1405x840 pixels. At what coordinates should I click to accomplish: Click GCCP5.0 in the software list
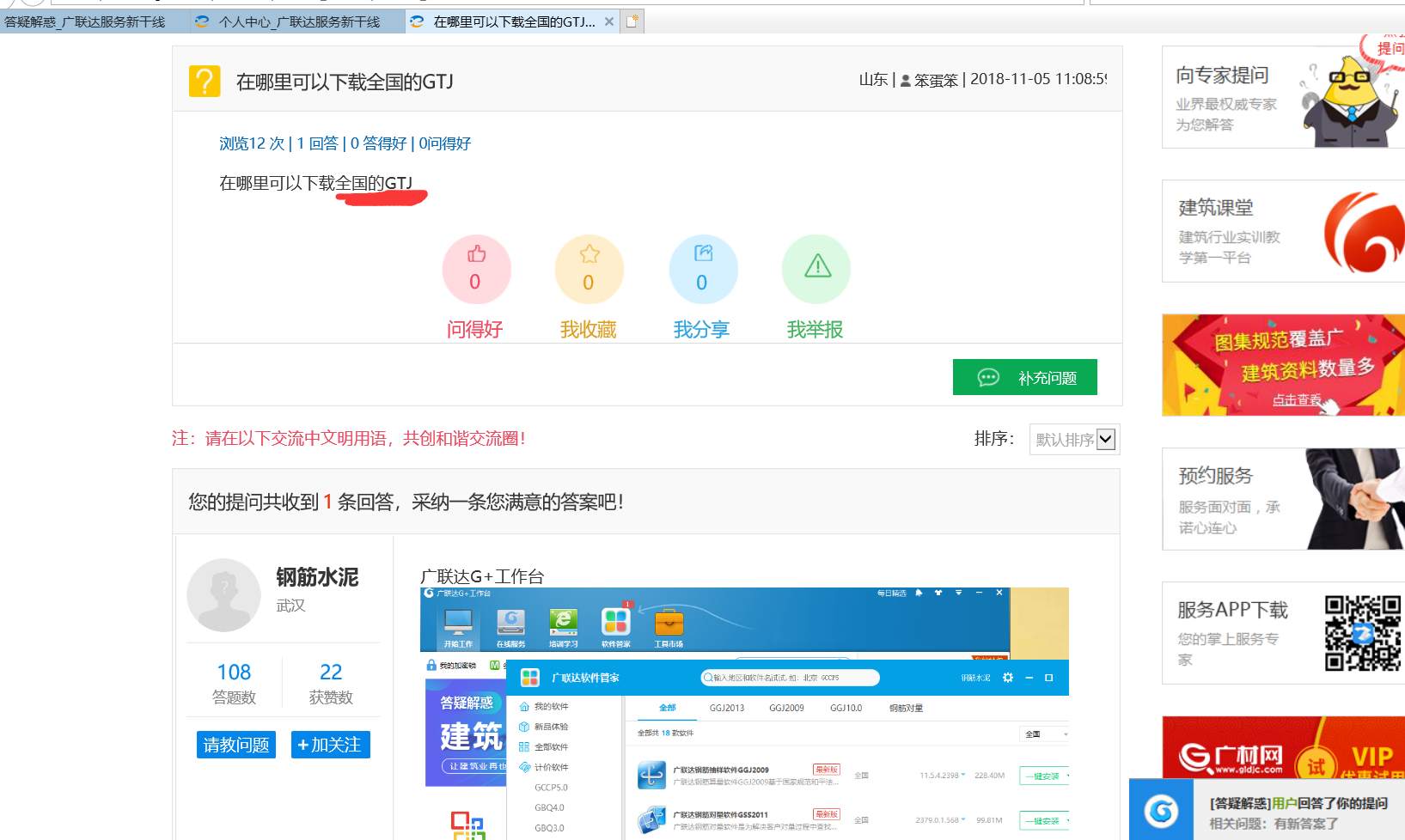551,788
